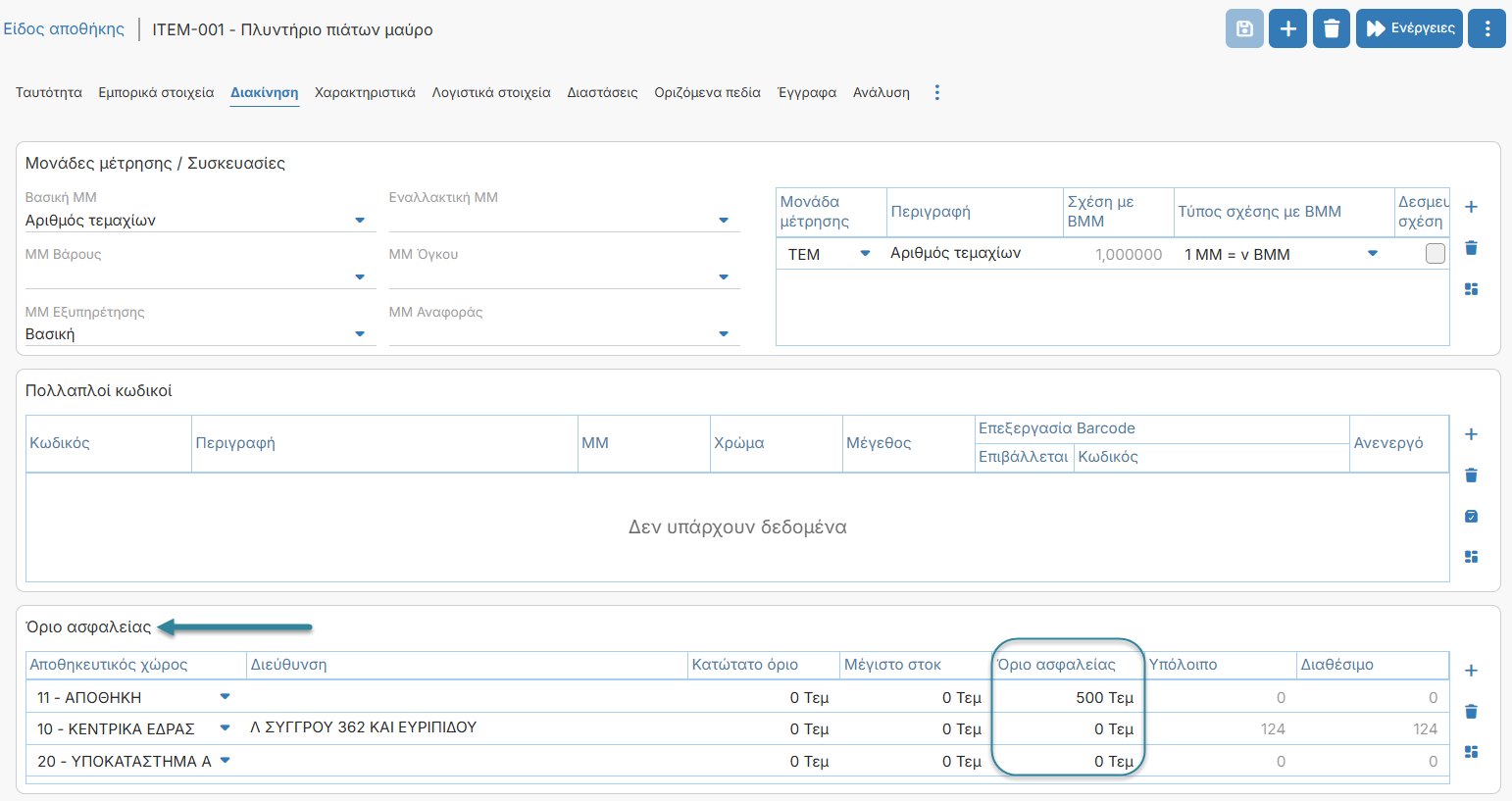Select the Διακίνηση tab
This screenshot has height=801, width=1512.
(x=265, y=92)
